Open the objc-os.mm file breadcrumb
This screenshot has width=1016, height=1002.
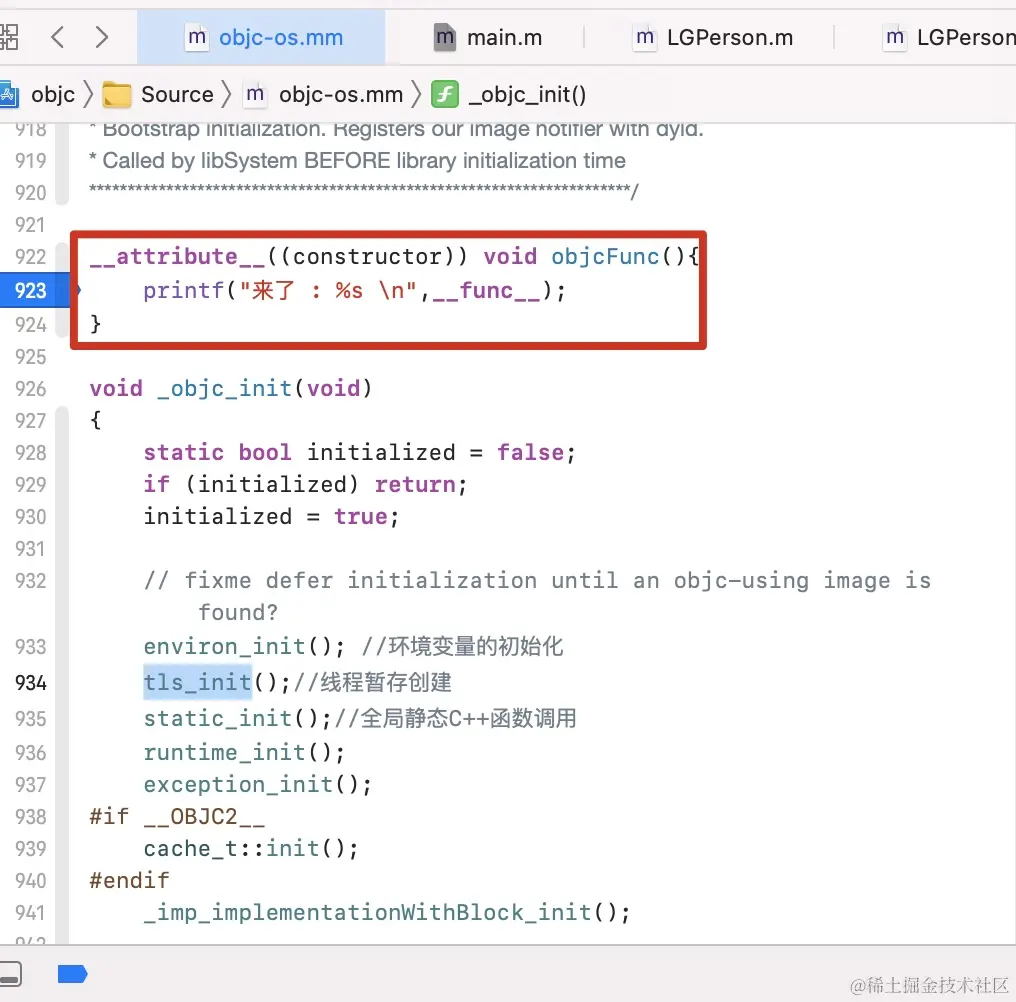(x=341, y=95)
